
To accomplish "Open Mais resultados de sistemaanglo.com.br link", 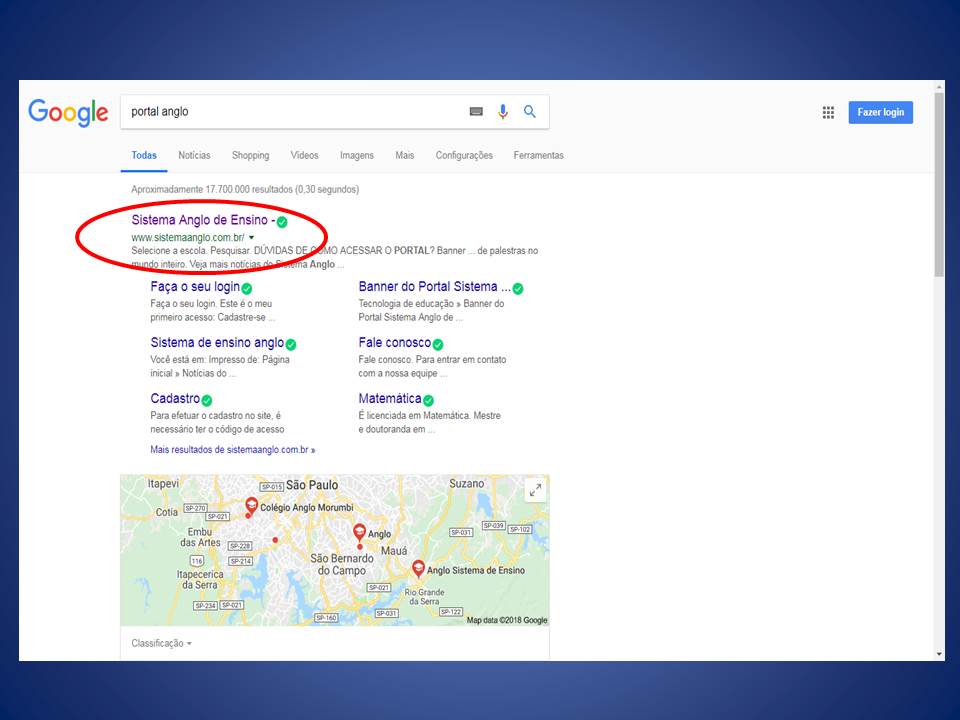I will click(233, 449).
